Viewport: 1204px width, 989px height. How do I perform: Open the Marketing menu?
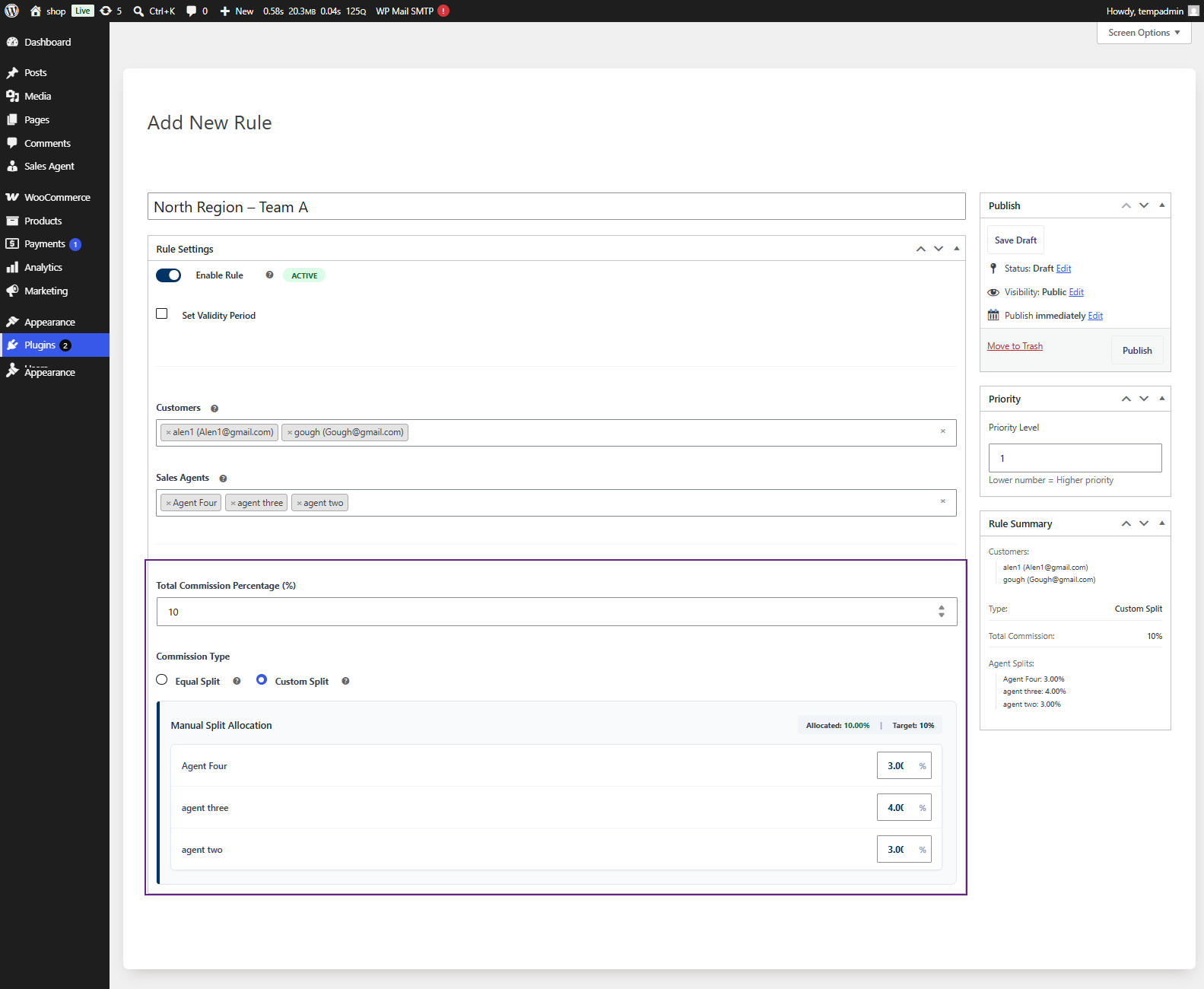(55, 291)
